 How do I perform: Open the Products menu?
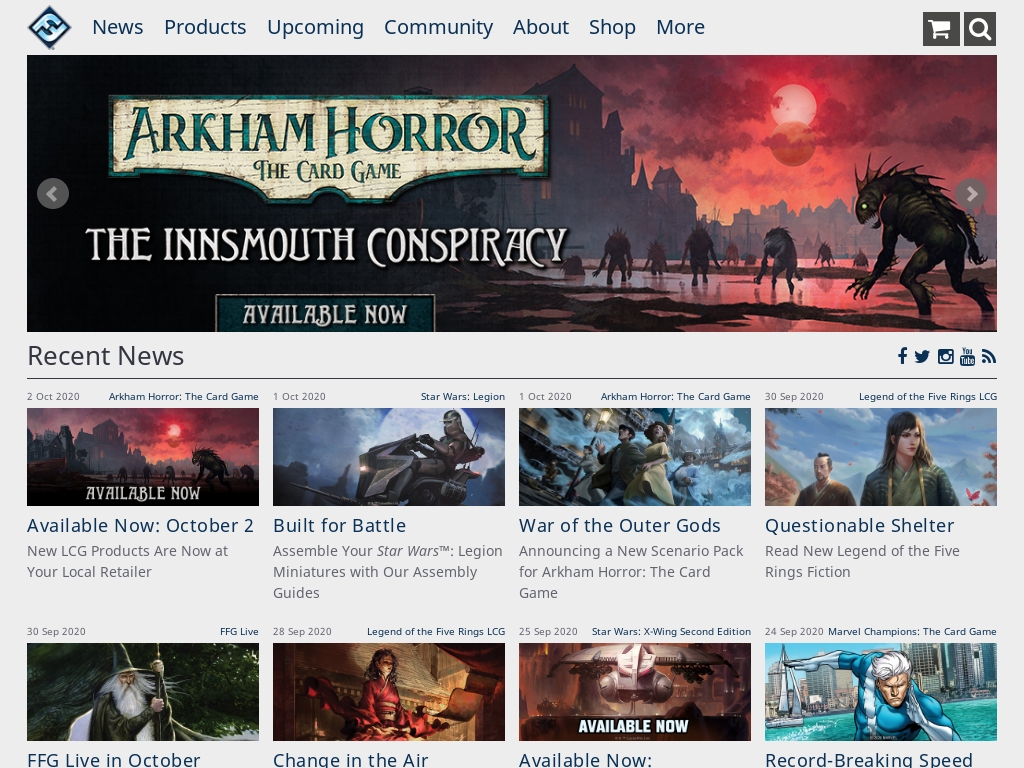click(x=205, y=27)
